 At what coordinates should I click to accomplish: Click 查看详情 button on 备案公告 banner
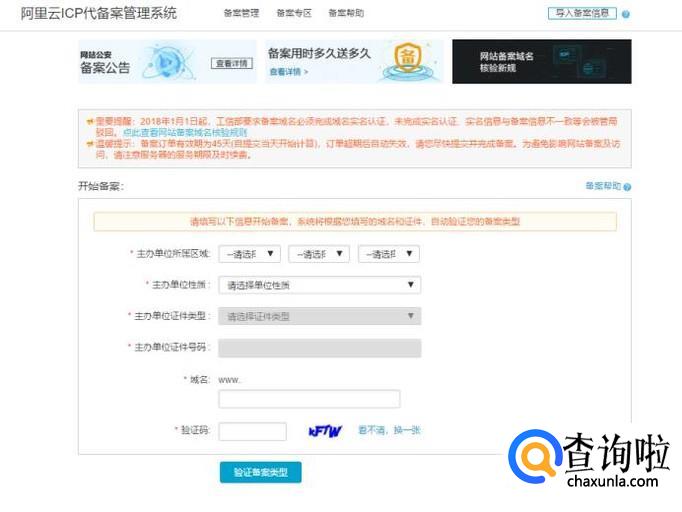[232, 64]
